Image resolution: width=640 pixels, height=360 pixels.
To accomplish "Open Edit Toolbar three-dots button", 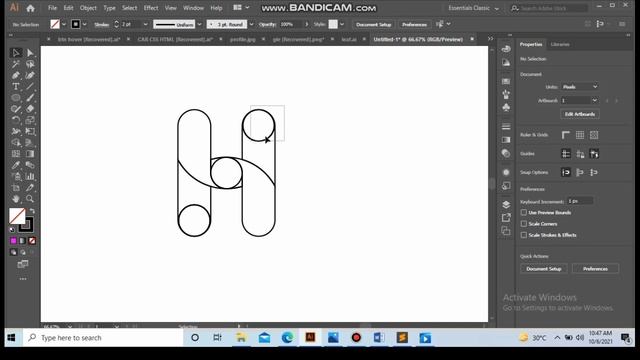I will tap(23, 279).
